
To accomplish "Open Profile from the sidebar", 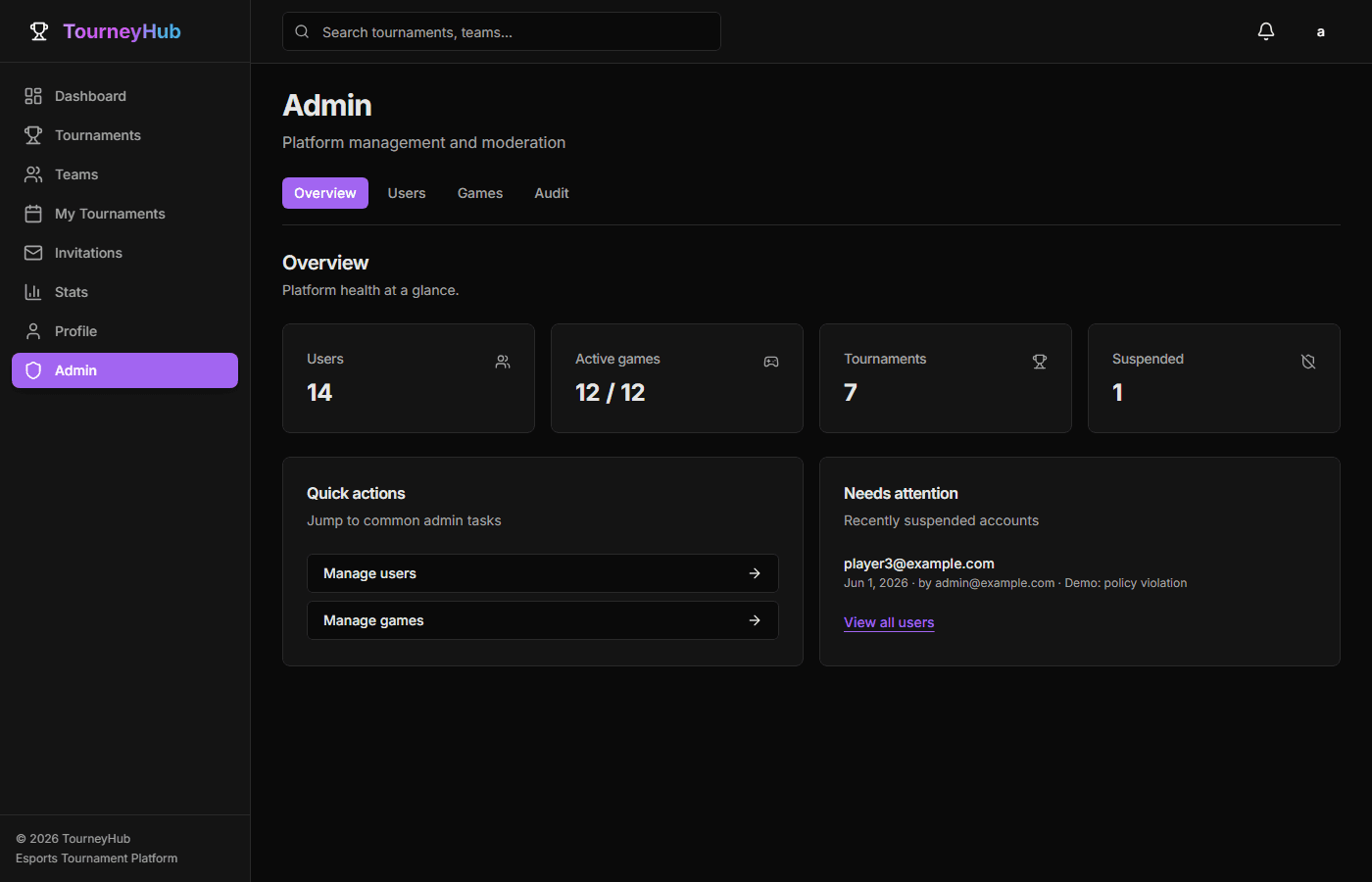I will [124, 331].
